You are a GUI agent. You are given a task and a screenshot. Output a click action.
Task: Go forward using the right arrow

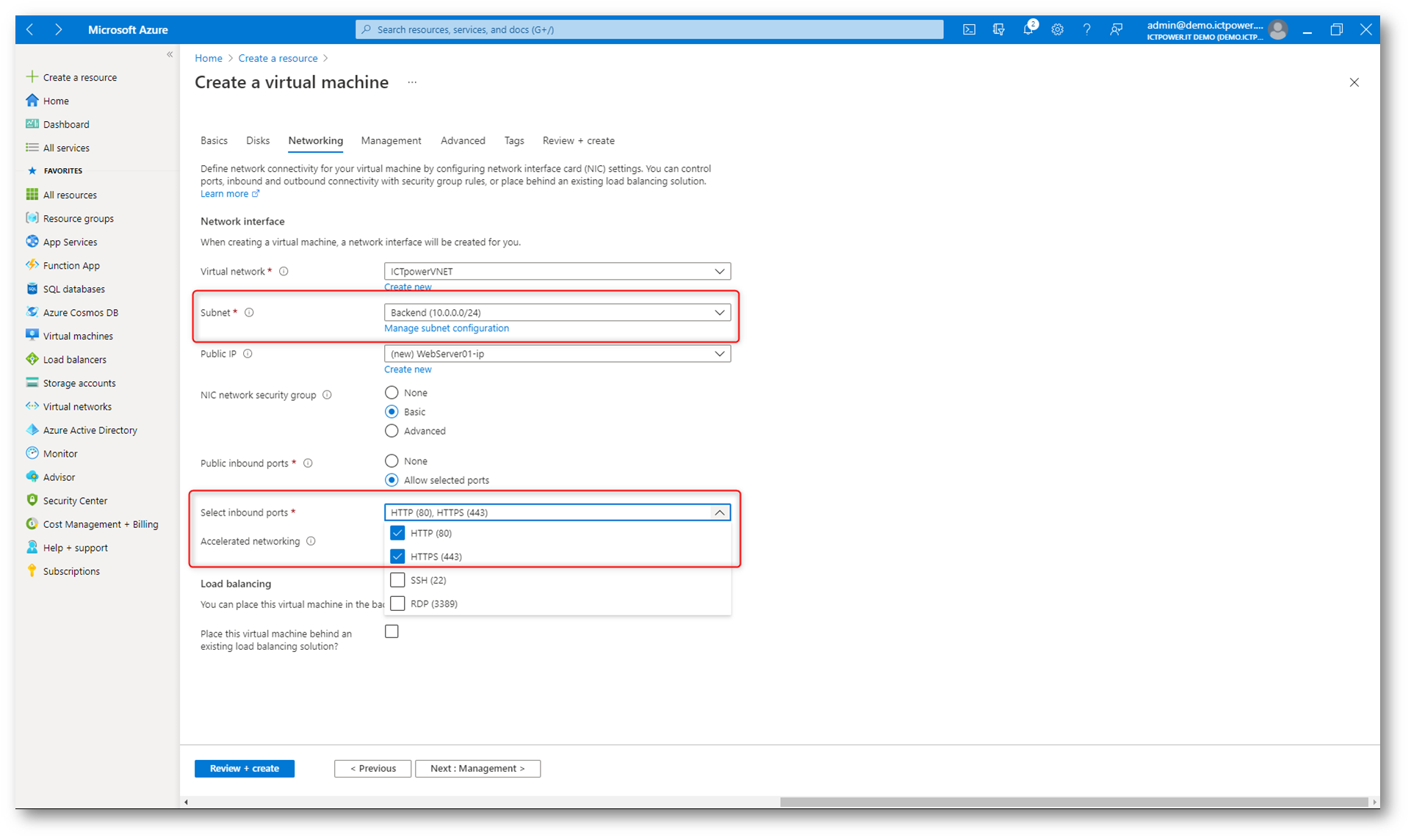pos(58,29)
